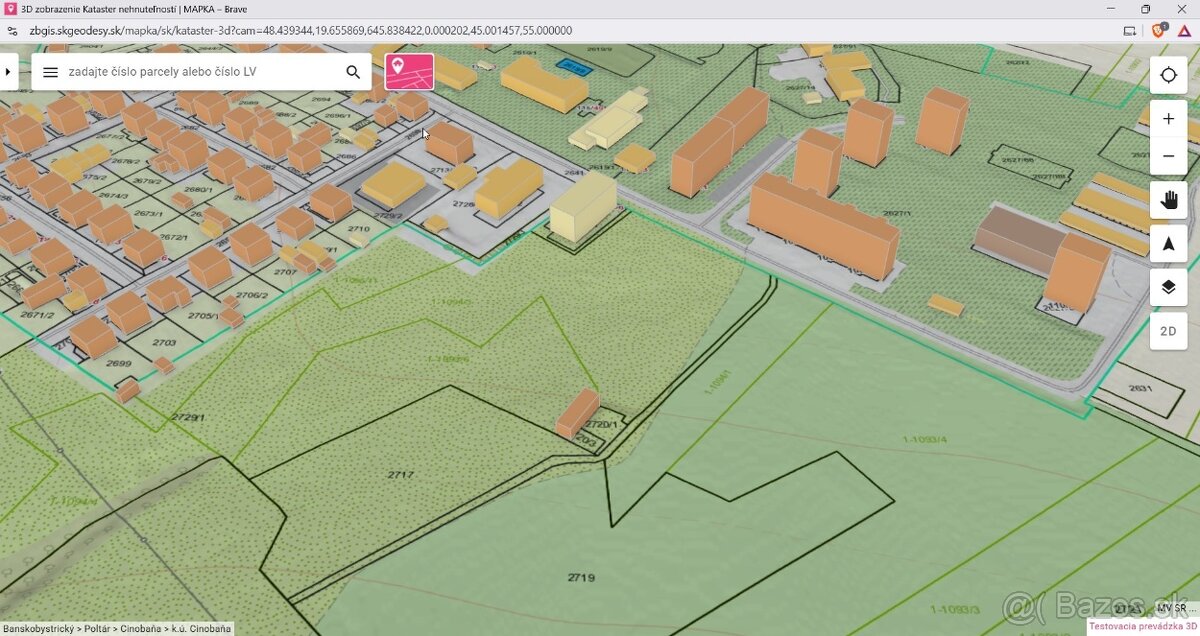Select parcel 2717 on the map
1200x636 pixels.
pyautogui.click(x=400, y=474)
